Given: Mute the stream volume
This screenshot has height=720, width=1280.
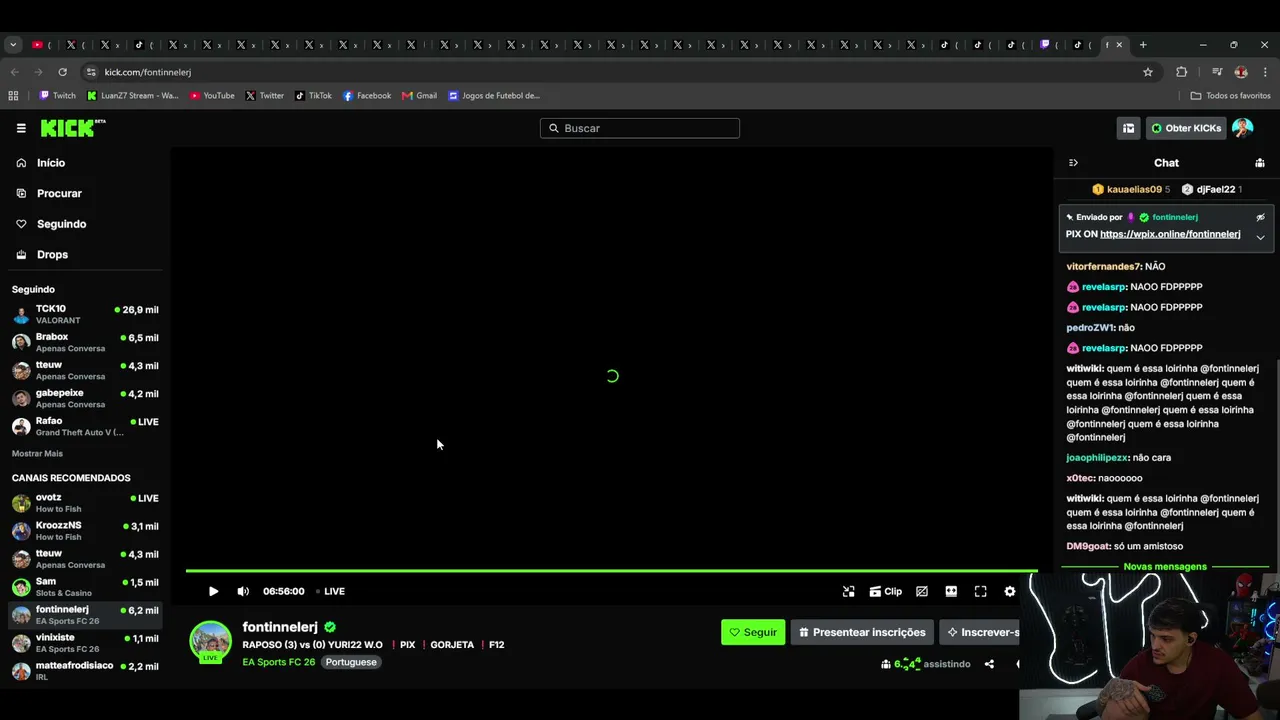Looking at the screenshot, I should tap(243, 591).
